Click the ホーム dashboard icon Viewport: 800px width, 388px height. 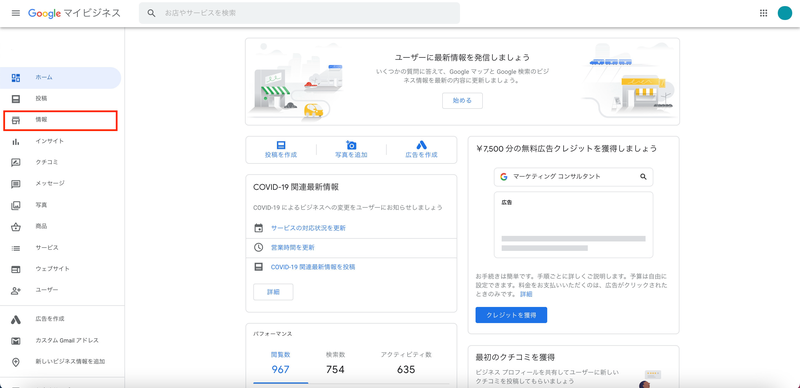[x=16, y=78]
